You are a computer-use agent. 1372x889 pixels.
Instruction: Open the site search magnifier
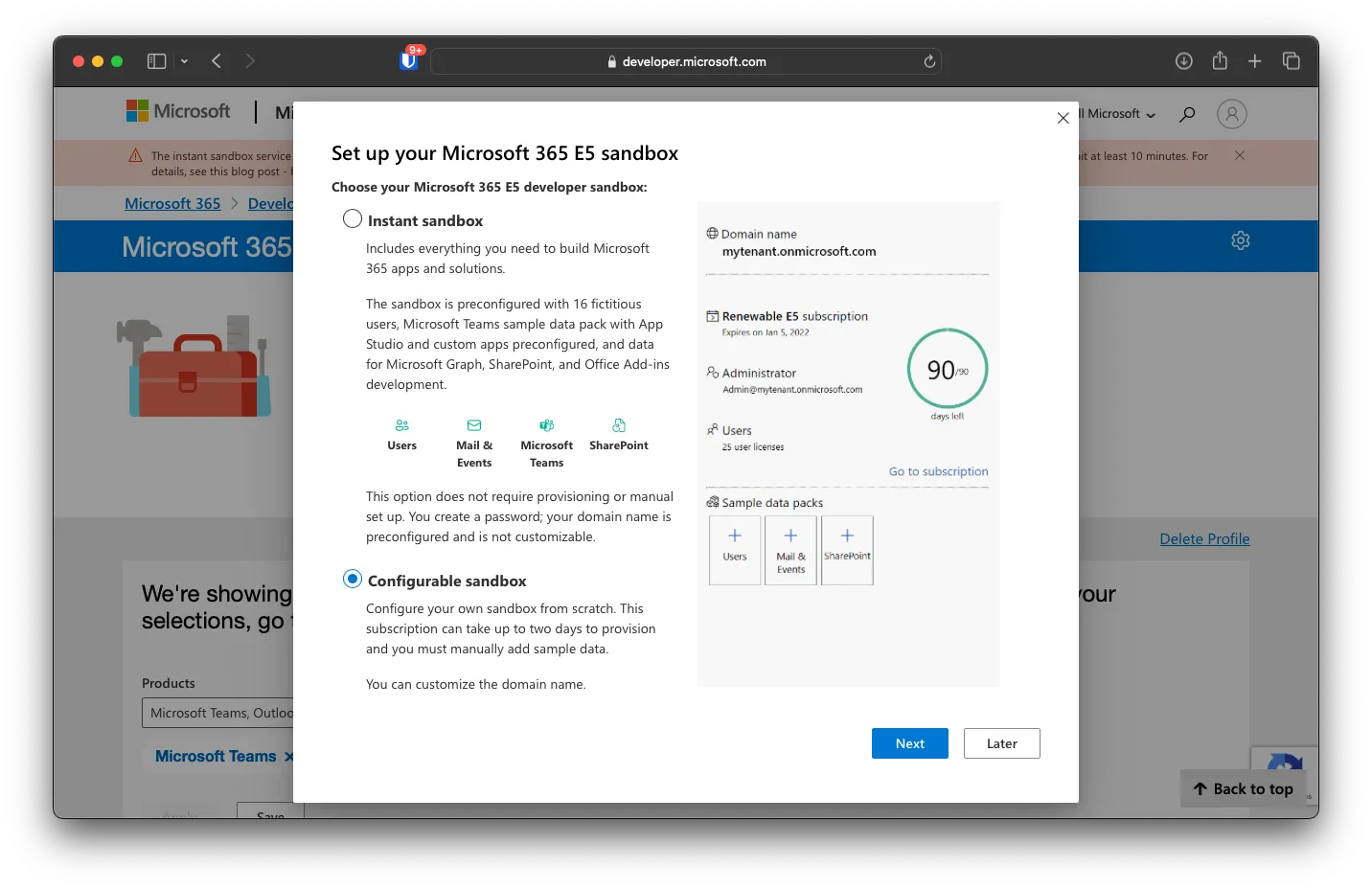[1187, 114]
